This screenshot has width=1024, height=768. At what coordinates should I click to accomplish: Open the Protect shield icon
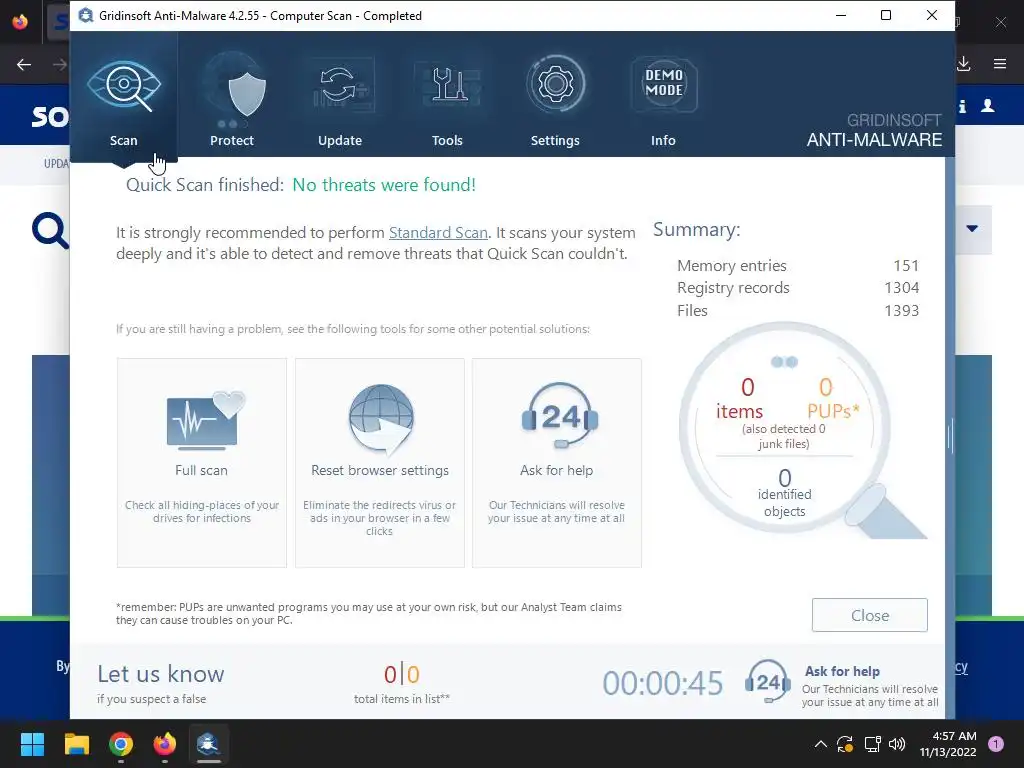pyautogui.click(x=247, y=94)
